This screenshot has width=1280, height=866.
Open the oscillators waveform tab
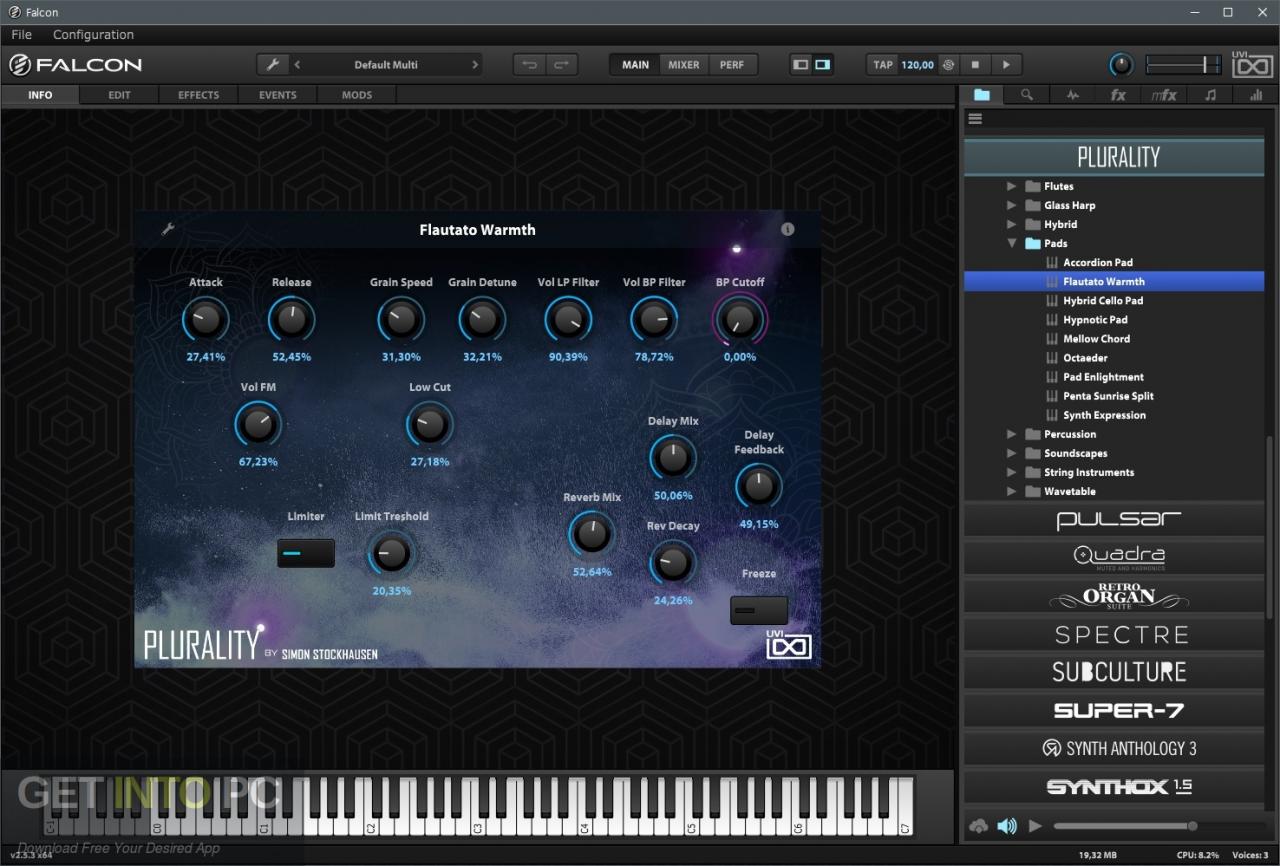(1073, 95)
